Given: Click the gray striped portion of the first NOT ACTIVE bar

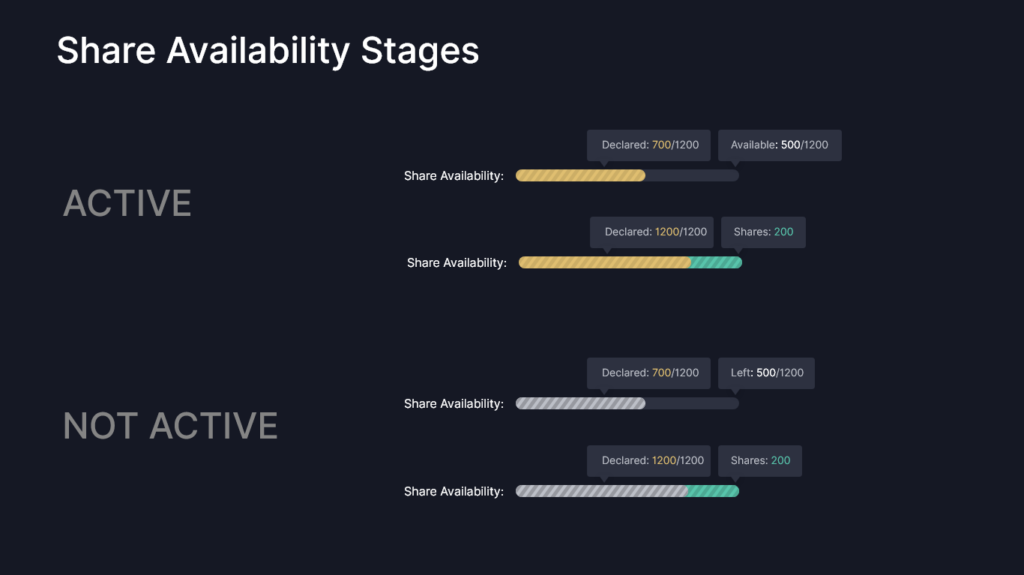Looking at the screenshot, I should click(581, 403).
